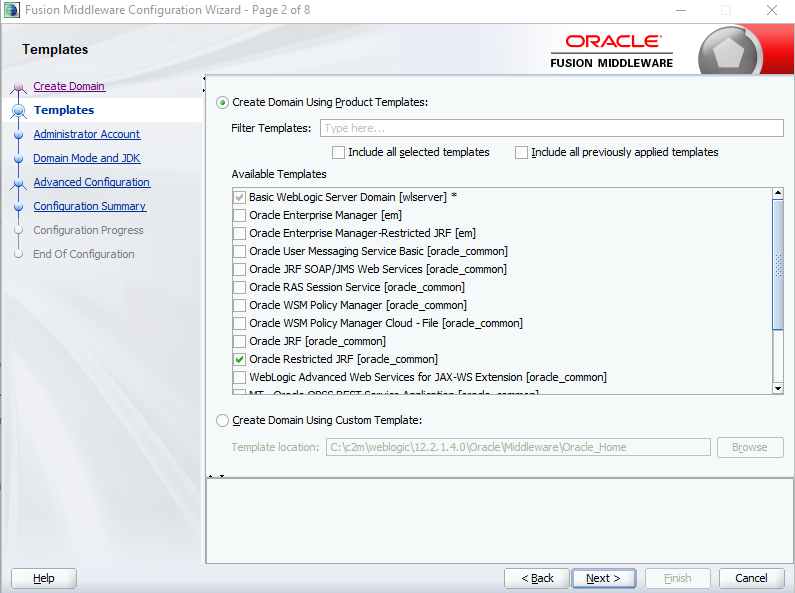Click the Cancel button
This screenshot has height=593, width=795.
(x=751, y=578)
